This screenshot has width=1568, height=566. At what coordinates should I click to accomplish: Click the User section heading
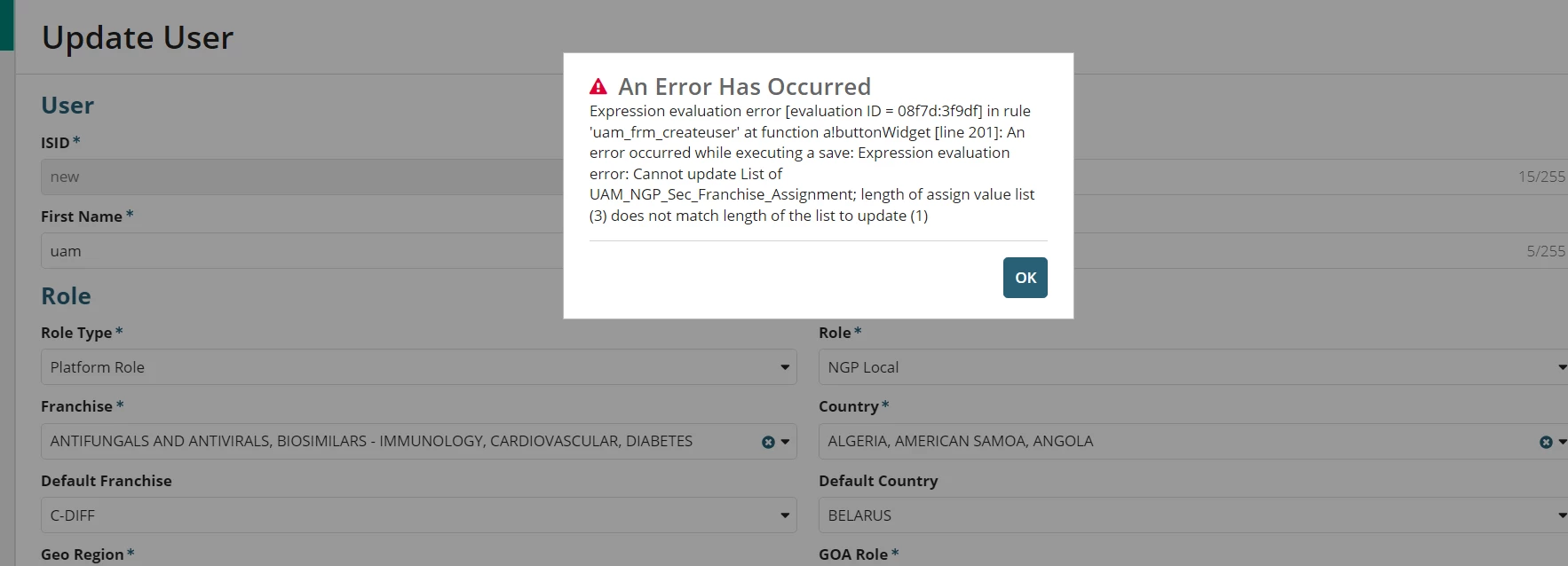67,106
